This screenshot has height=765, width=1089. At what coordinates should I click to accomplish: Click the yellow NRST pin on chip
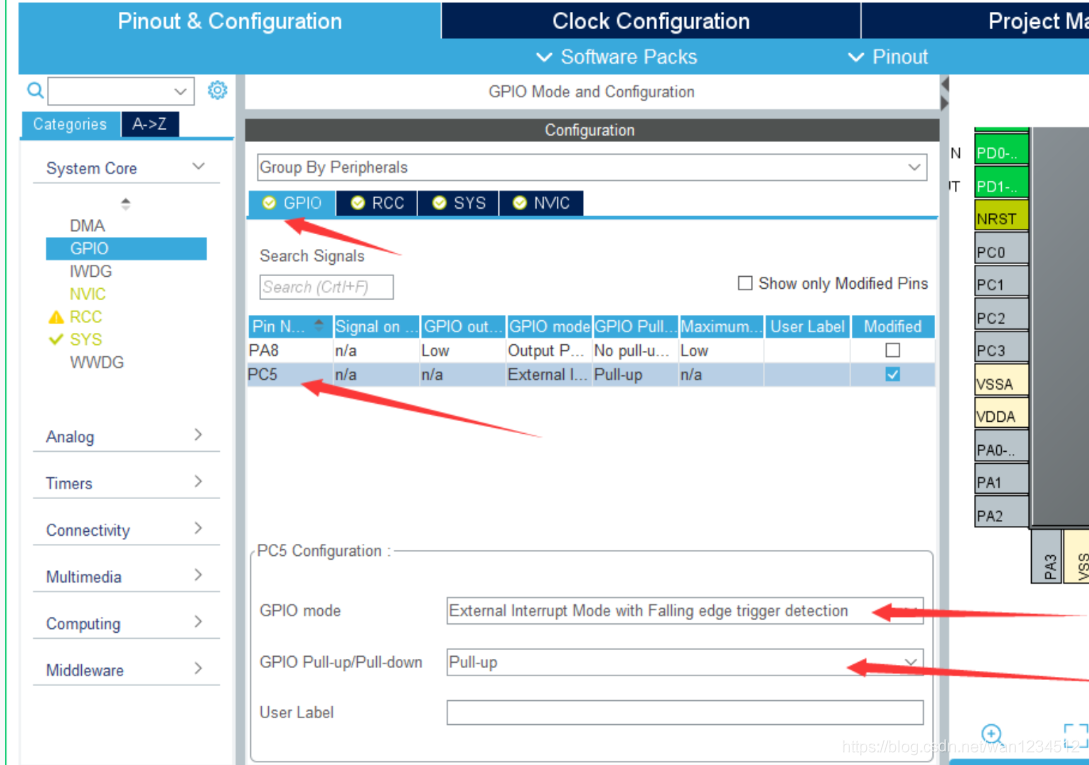[x=1001, y=218]
